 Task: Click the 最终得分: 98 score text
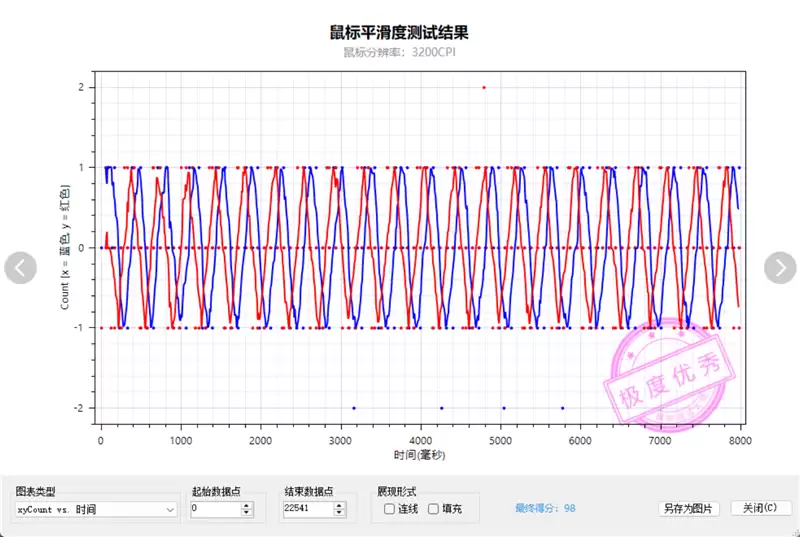point(545,508)
